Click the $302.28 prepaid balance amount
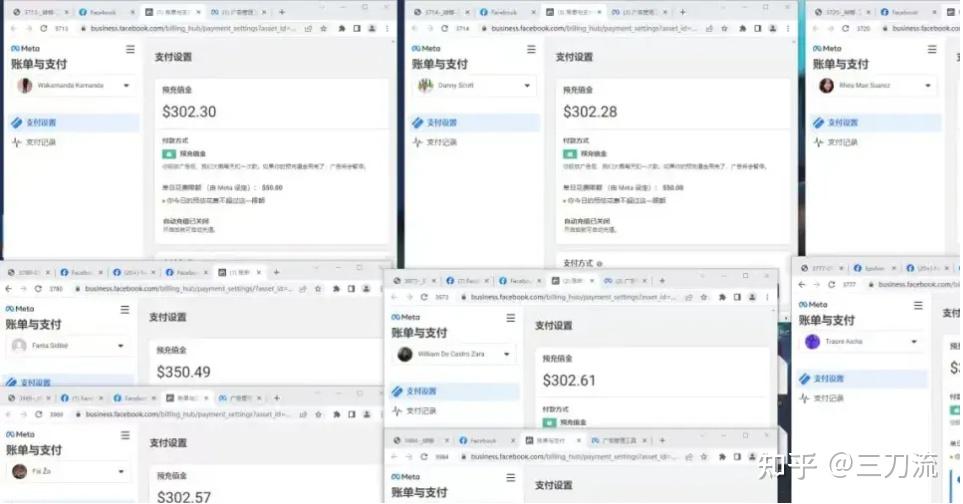 pyautogui.click(x=590, y=112)
